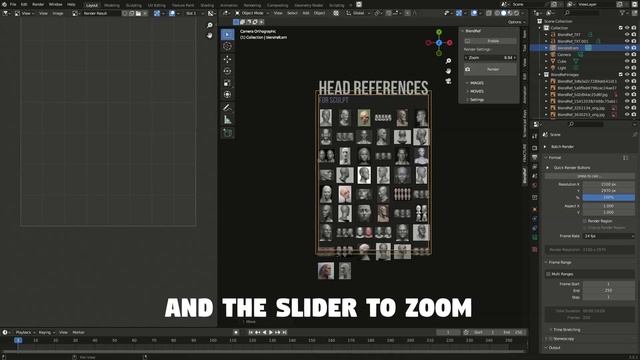
Task: Open the timeline Keying popover
Action: point(46,332)
